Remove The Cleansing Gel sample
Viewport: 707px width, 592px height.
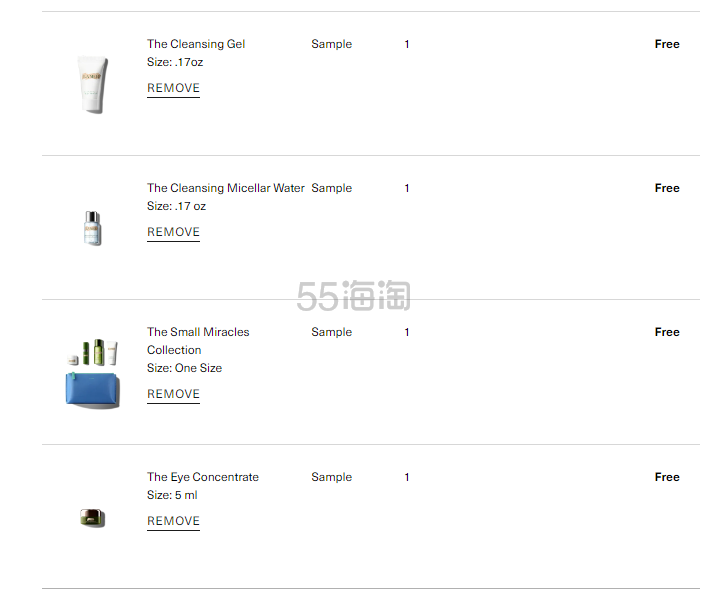pos(173,88)
